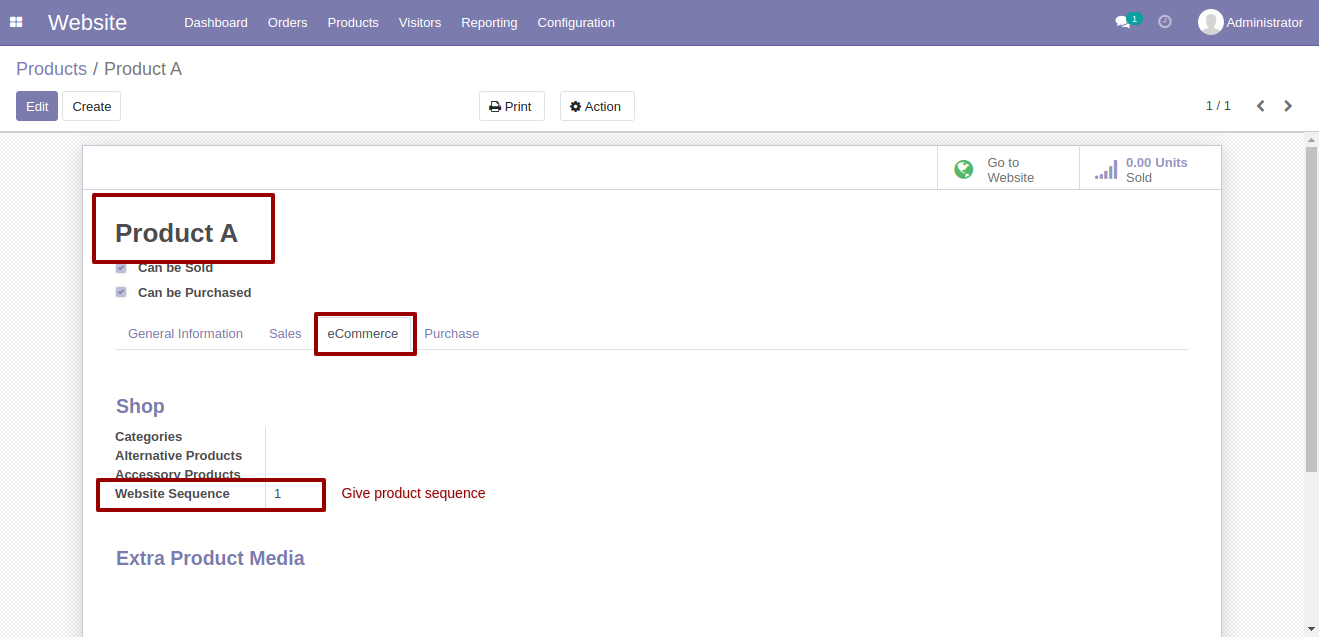Click the Alternative Products label
This screenshot has height=637, width=1319.
[179, 456]
